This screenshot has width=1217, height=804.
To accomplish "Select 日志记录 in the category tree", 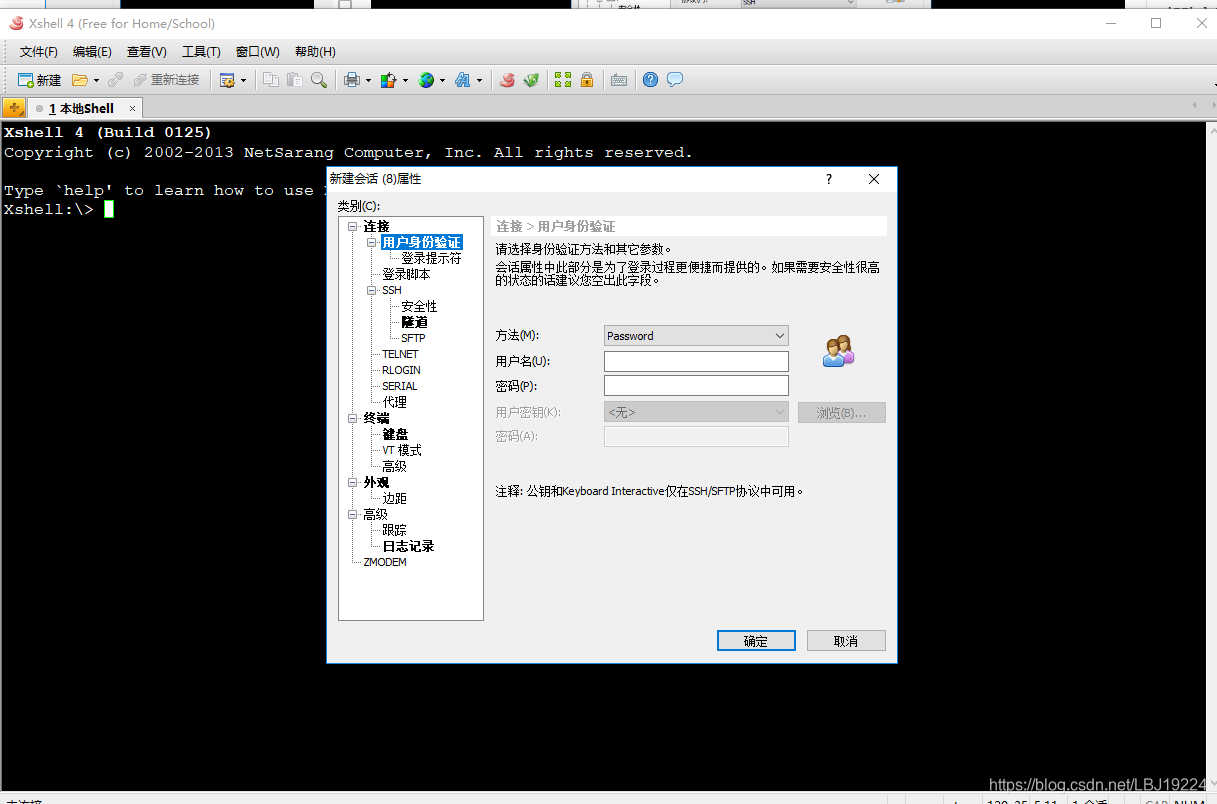I will tap(408, 546).
